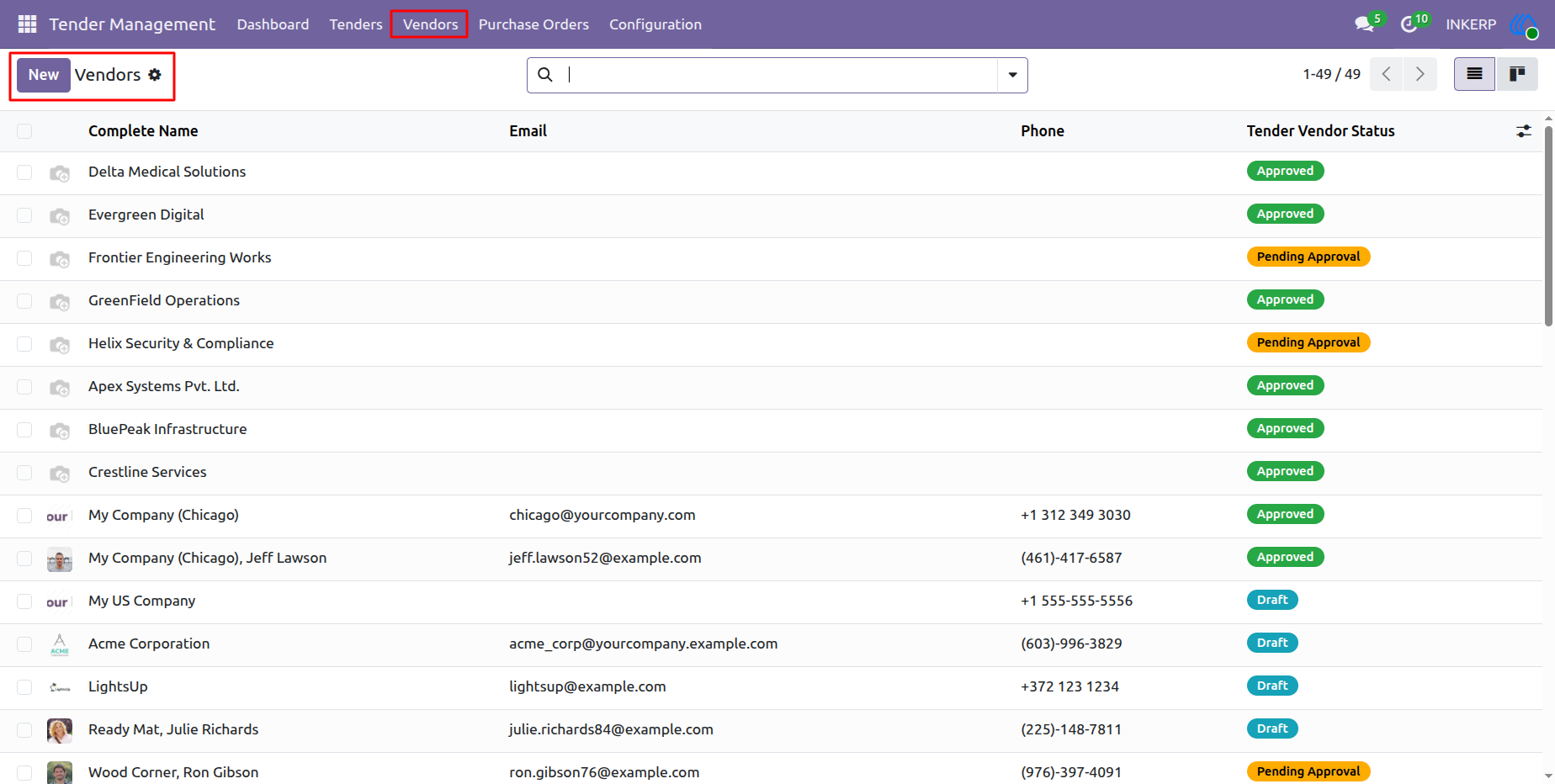
Task: Click the search magnifier icon
Action: (x=545, y=75)
